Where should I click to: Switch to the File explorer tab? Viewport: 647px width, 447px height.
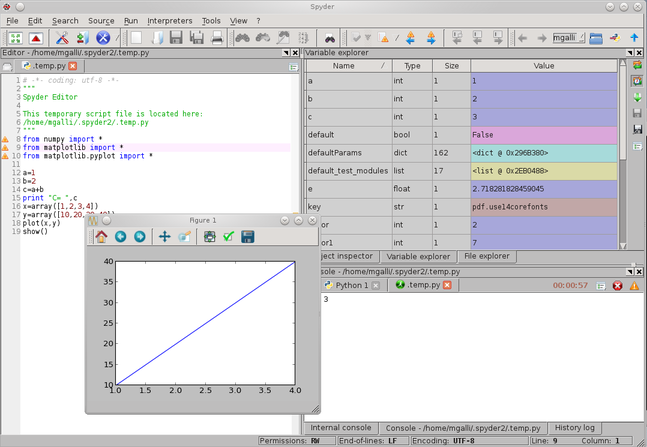point(487,256)
